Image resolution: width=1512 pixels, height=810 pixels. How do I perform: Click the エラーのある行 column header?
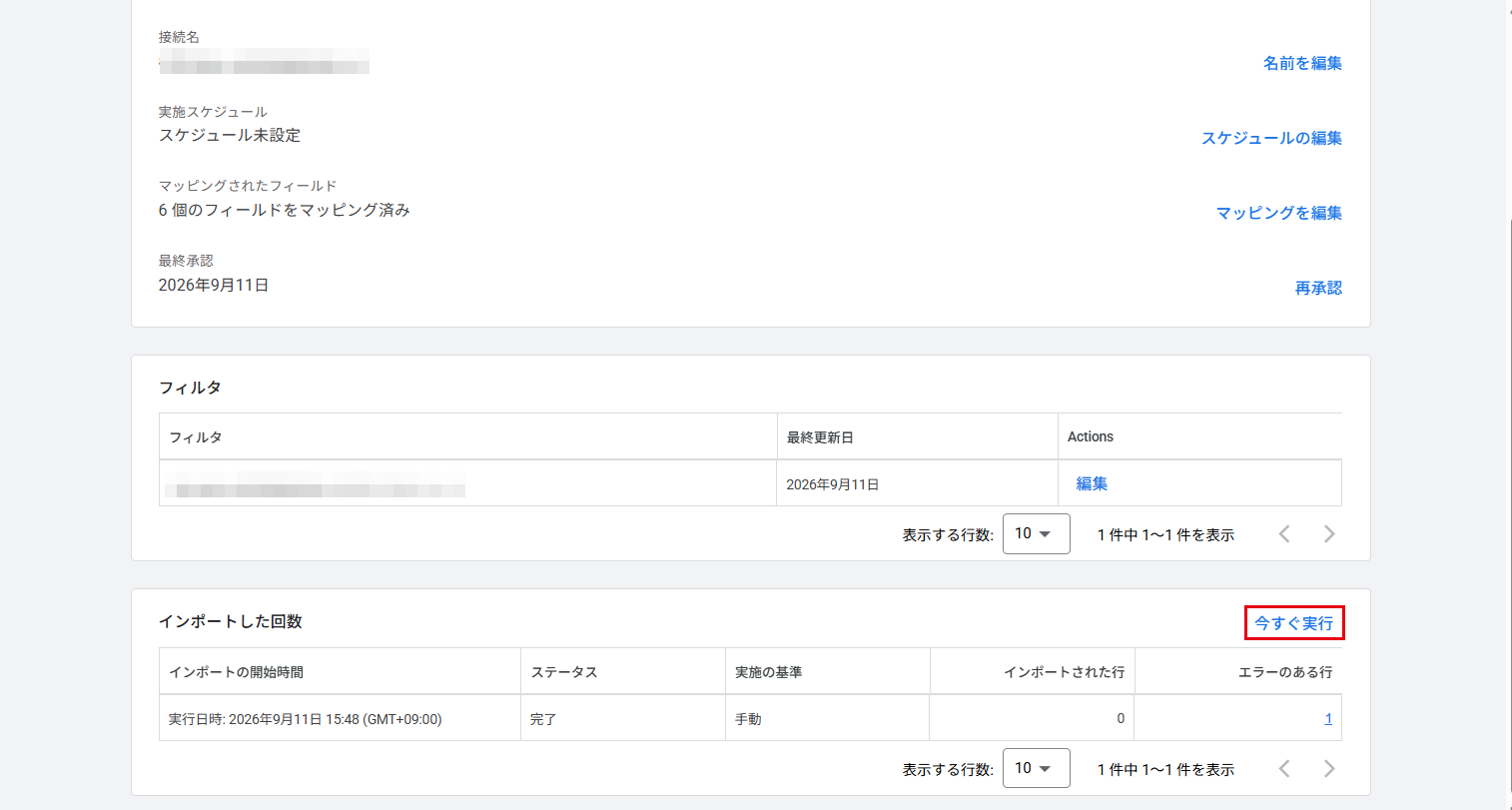1238,671
